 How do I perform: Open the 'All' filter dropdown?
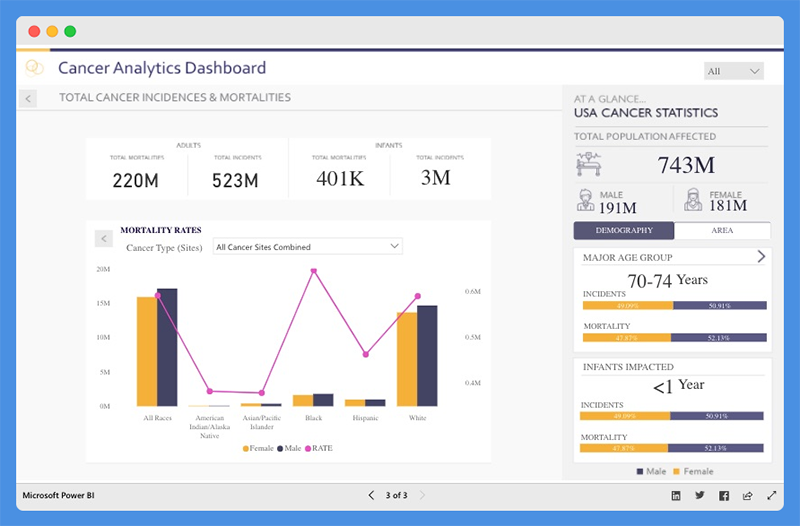coord(734,71)
